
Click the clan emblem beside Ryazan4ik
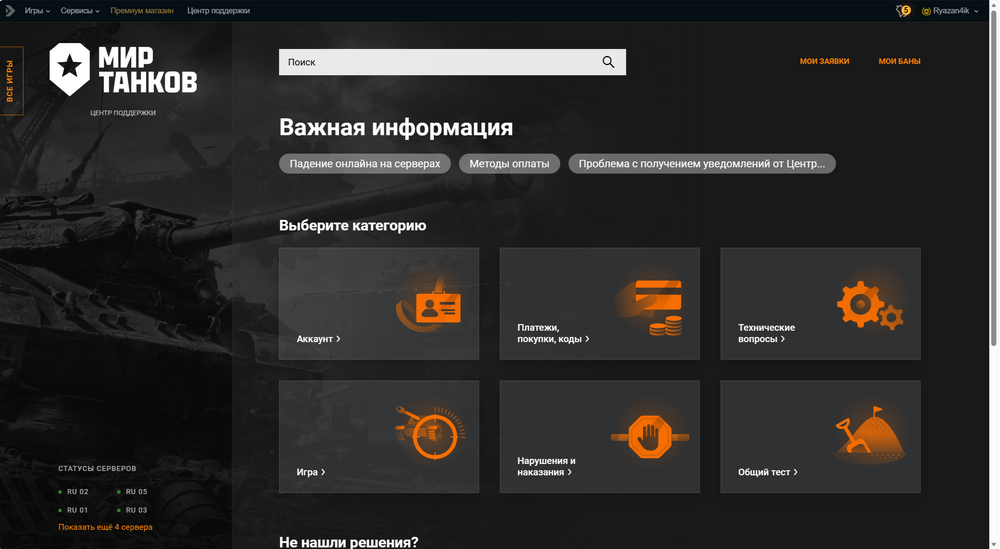tap(926, 11)
